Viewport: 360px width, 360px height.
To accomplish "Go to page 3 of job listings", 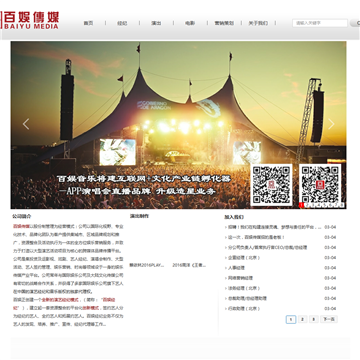I will tap(313, 319).
